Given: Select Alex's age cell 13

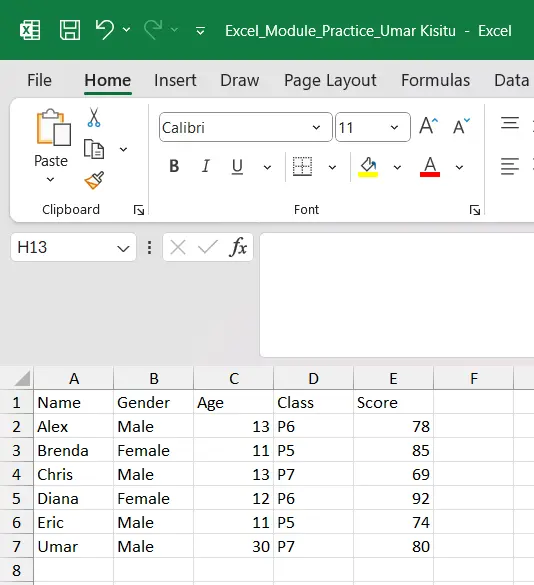Looking at the screenshot, I should click(x=234, y=426).
